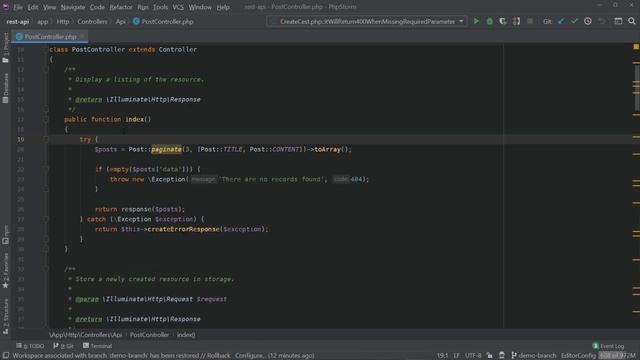Image resolution: width=640 pixels, height=360 pixels.
Task: Open the Help menu
Action: pyautogui.click(x=223, y=7)
